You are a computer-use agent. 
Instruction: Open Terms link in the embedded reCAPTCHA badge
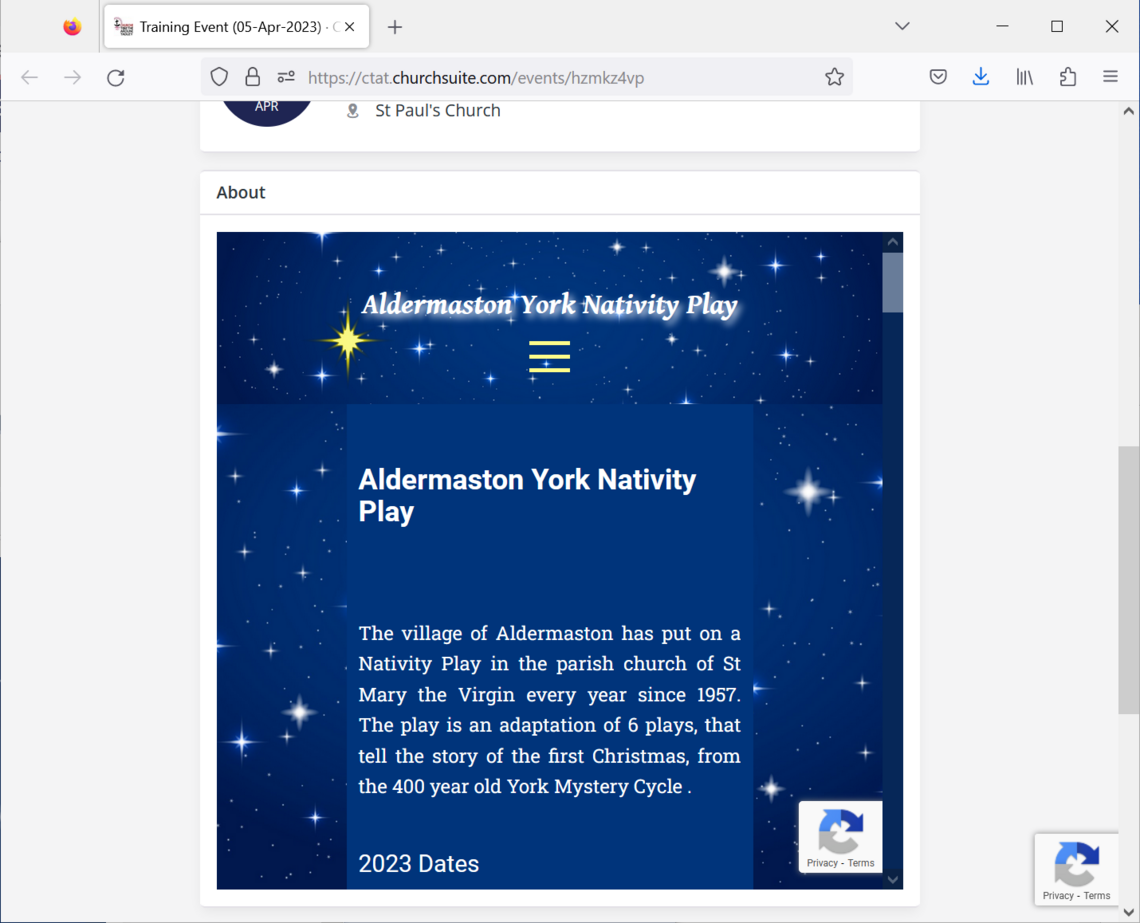(861, 863)
